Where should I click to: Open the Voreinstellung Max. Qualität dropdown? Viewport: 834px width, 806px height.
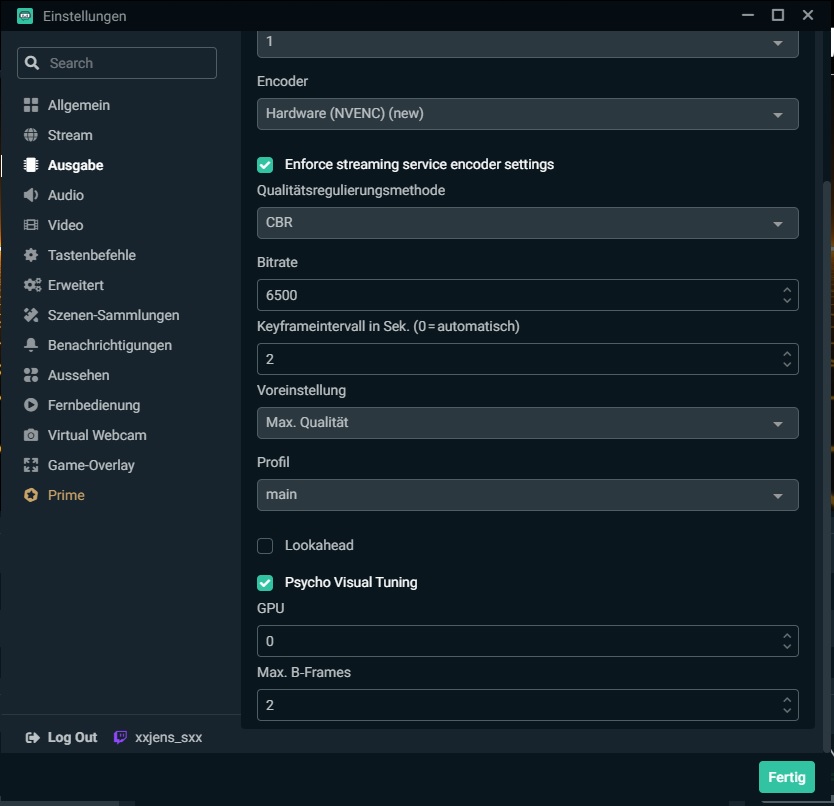click(x=527, y=423)
